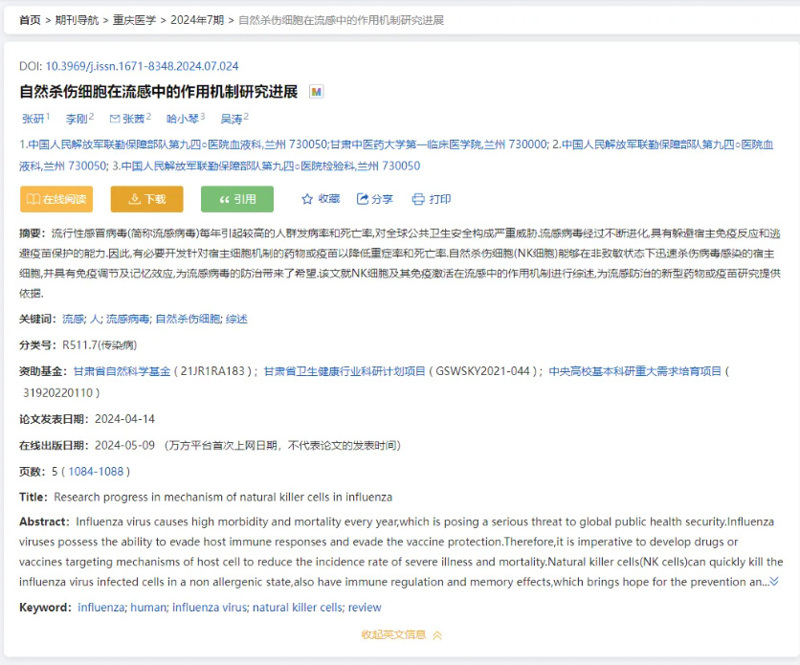This screenshot has height=665, width=800.
Task: Click the 分享 share icon
Action: [x=363, y=199]
